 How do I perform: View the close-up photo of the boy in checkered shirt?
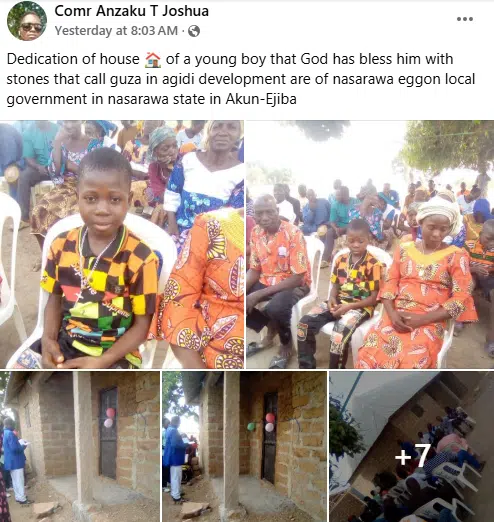(x=122, y=244)
